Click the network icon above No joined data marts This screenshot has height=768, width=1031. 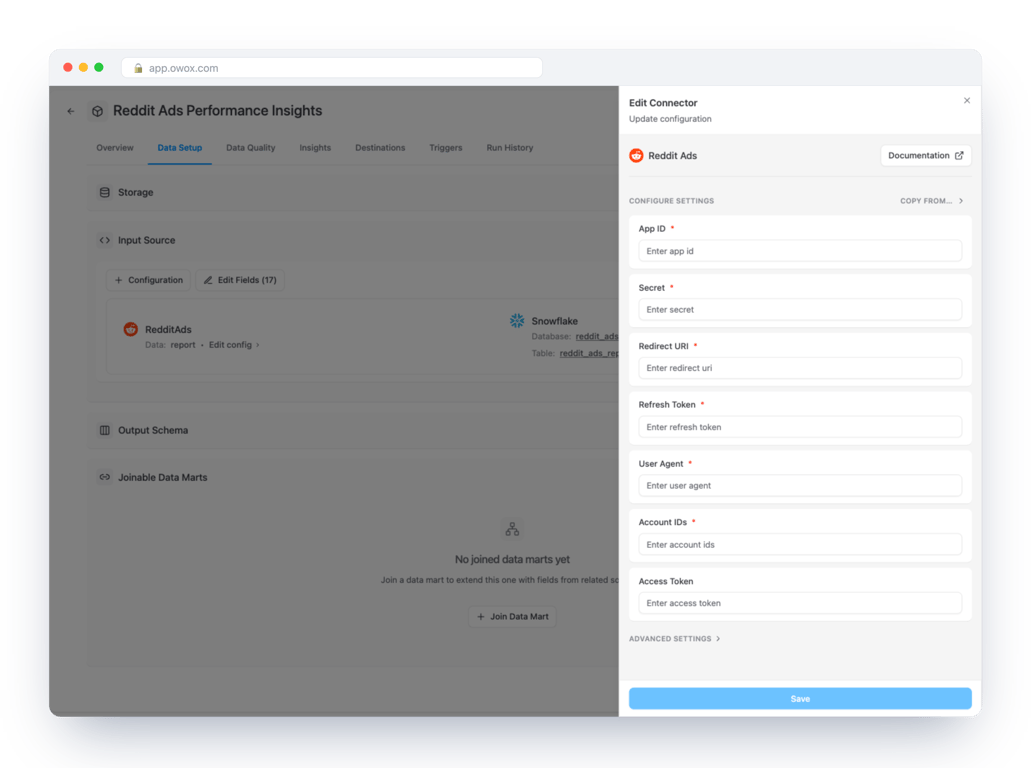coord(512,529)
